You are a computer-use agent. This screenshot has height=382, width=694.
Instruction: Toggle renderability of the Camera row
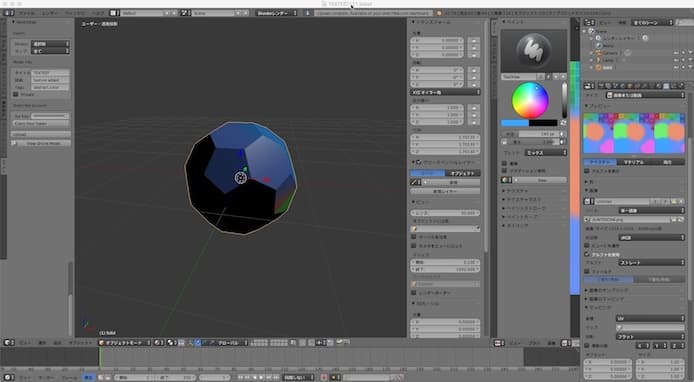point(690,53)
